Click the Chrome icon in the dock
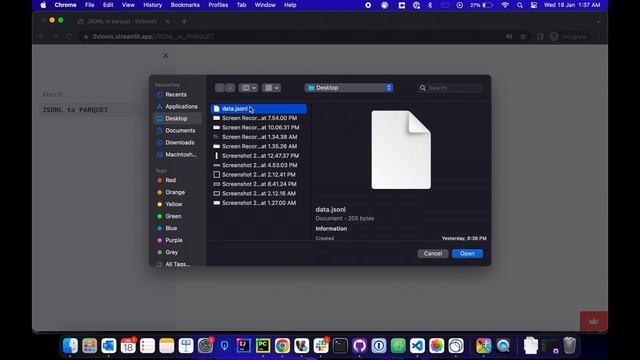Viewport: 640px width, 360px height. pos(282,346)
